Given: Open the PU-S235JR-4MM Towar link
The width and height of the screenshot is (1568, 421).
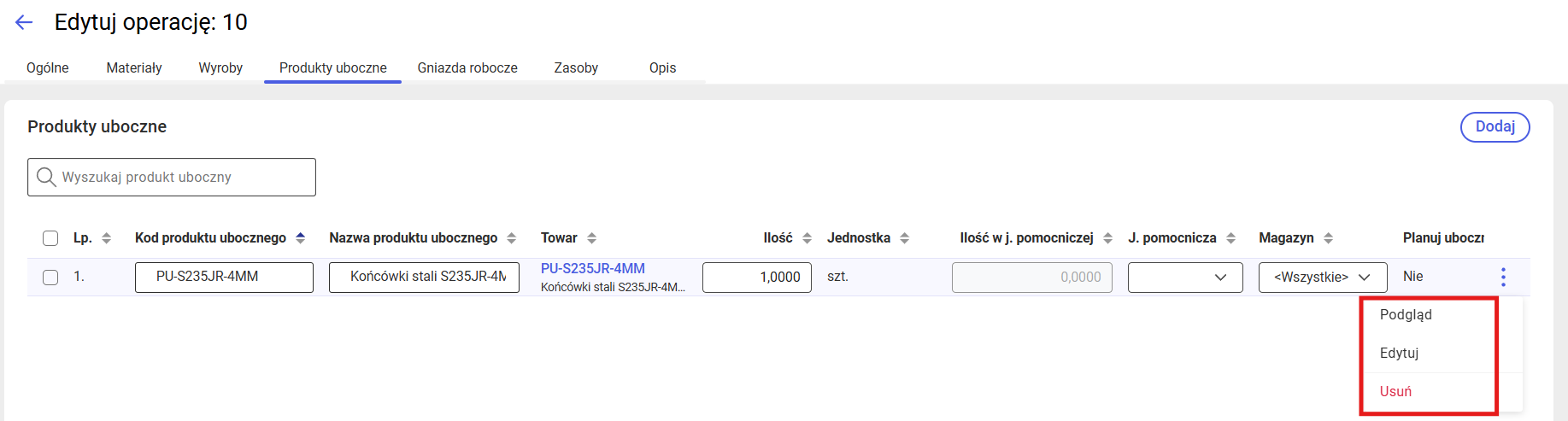Looking at the screenshot, I should [x=593, y=268].
